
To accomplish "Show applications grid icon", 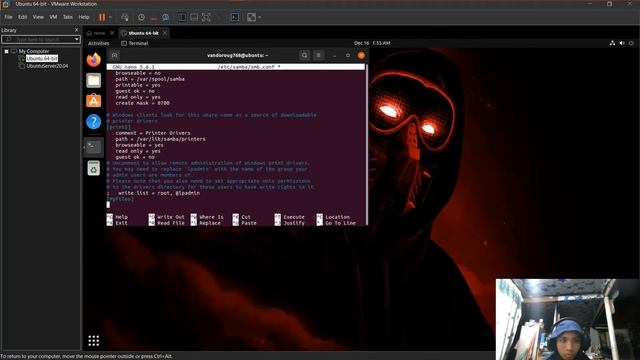I will [x=93, y=341].
